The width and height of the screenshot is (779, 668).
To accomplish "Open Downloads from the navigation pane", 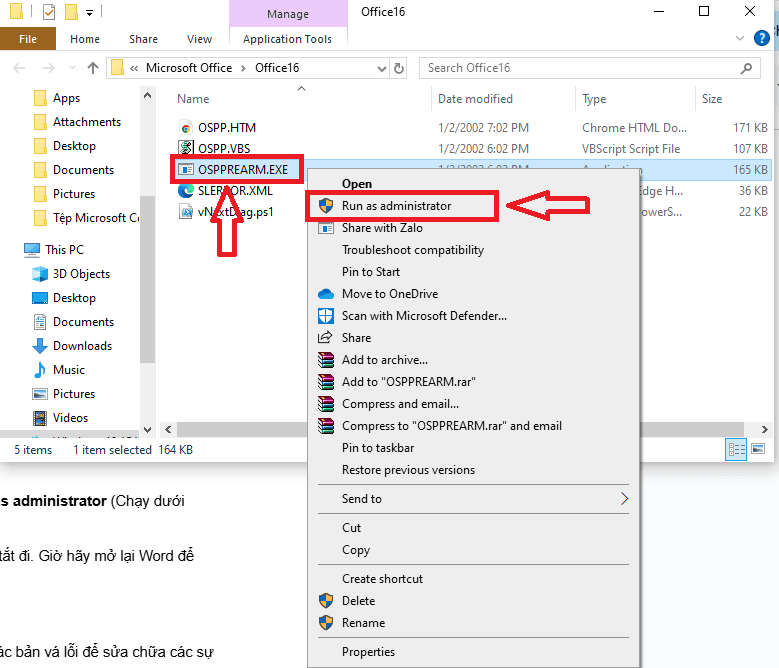I will coord(82,346).
